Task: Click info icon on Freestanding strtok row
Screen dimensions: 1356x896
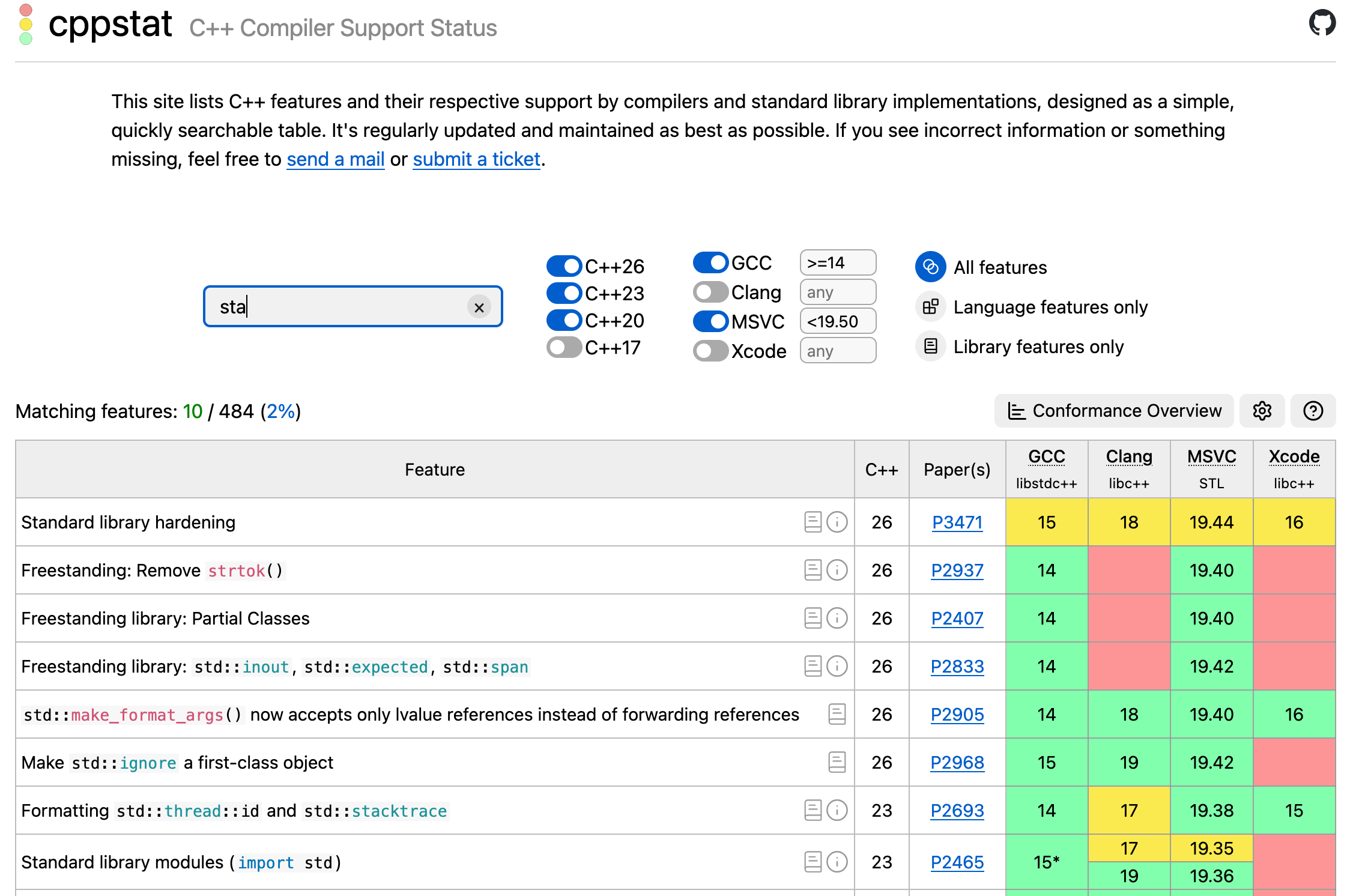Action: click(x=837, y=570)
